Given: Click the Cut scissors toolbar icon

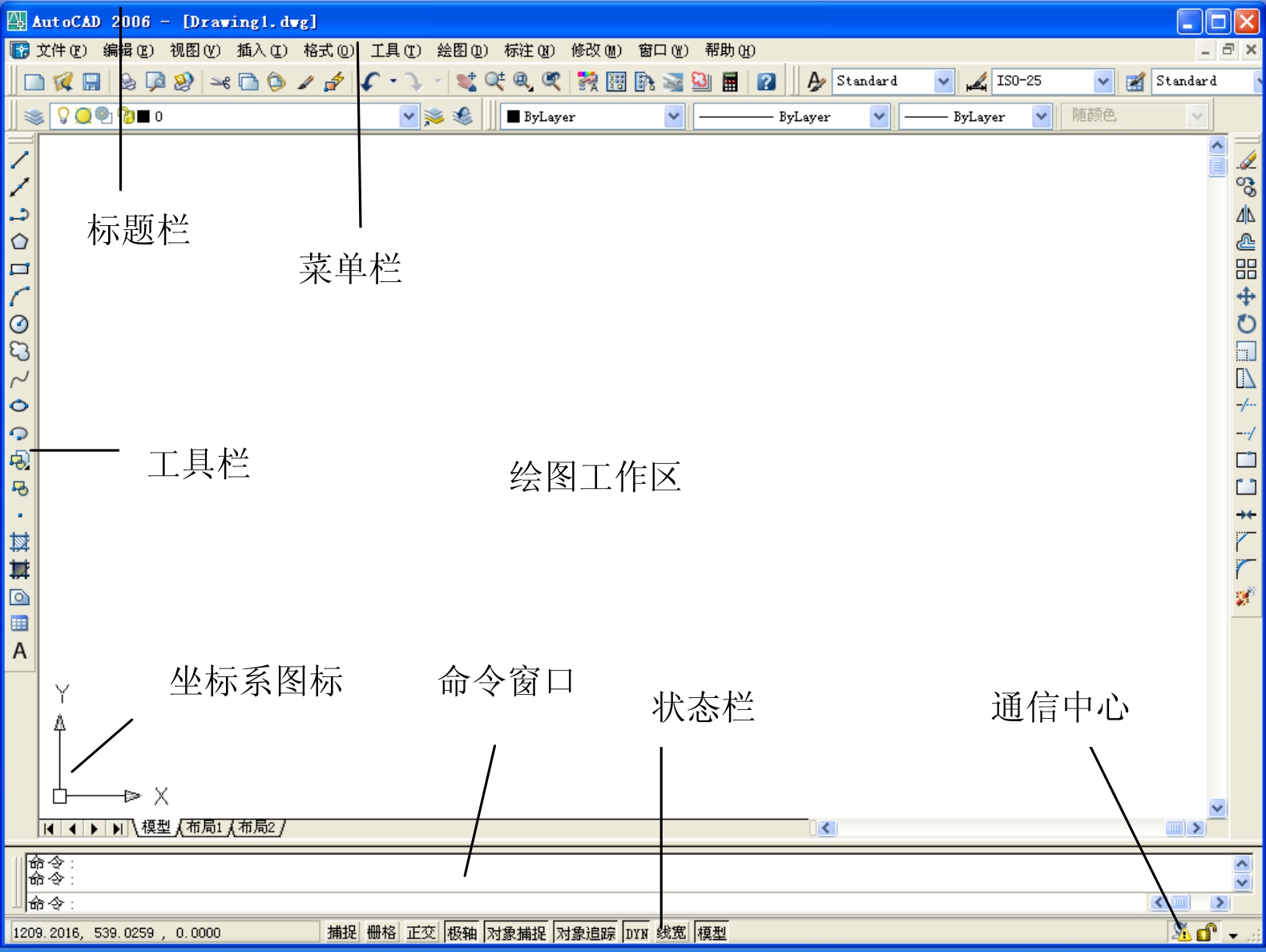Looking at the screenshot, I should pyautogui.click(x=220, y=81).
